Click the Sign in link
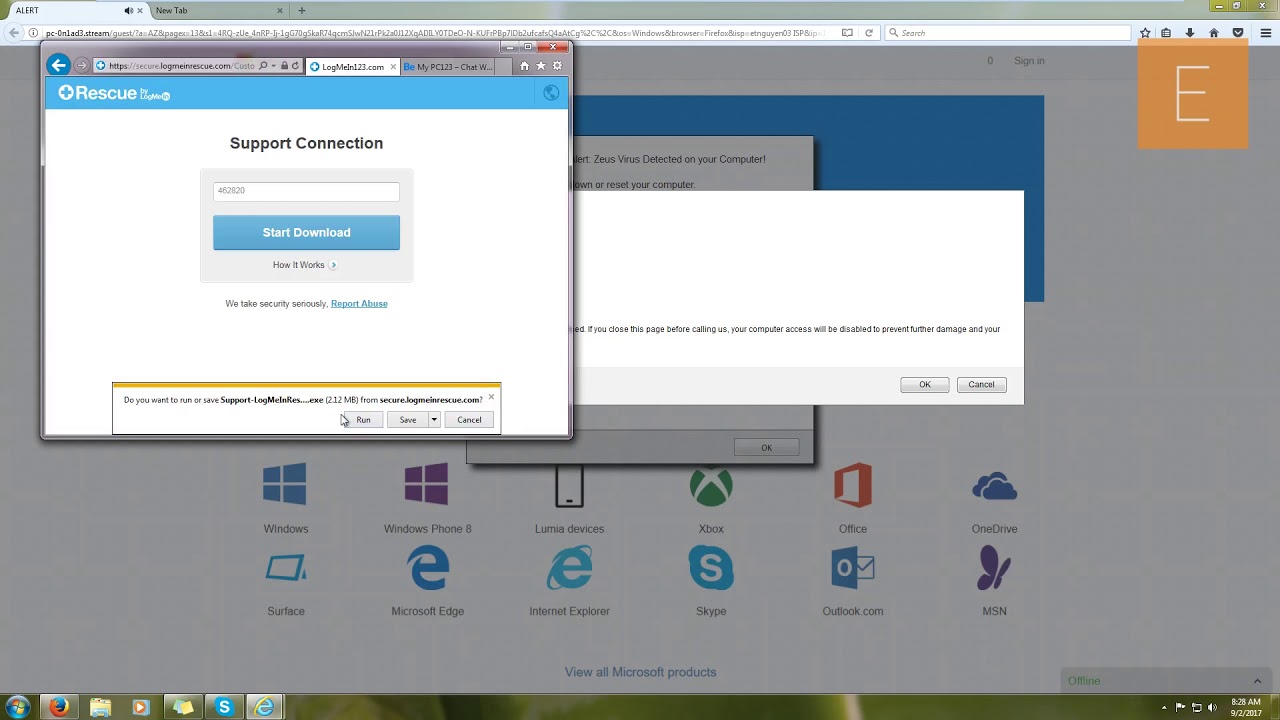The image size is (1280, 720). coord(1029,61)
